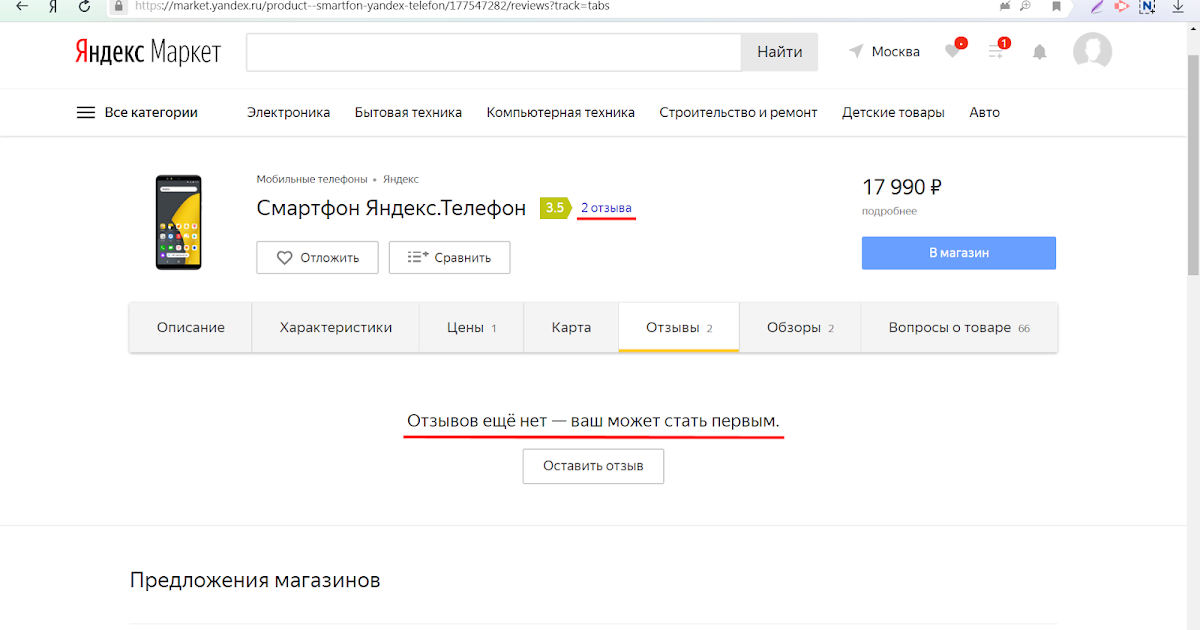The image size is (1200, 630).
Task: Click browser Я home button
Action: click(x=52, y=5)
